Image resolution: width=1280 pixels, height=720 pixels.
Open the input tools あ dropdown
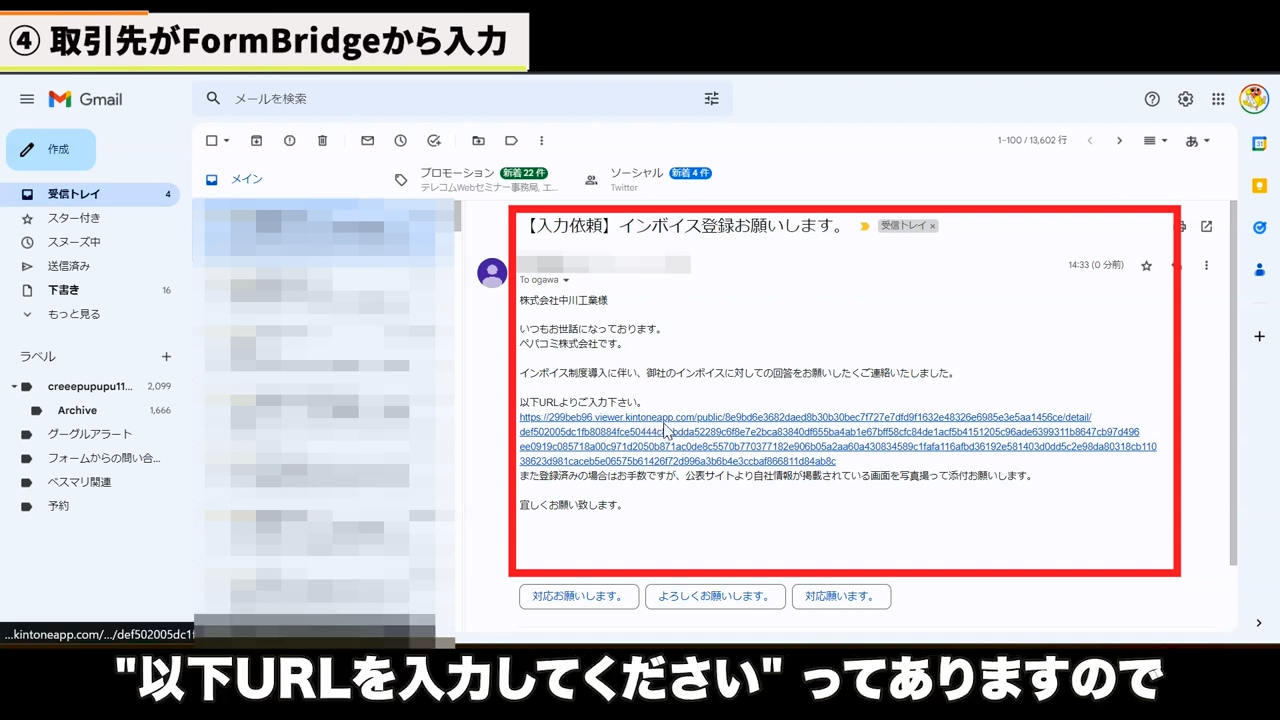coord(1197,141)
